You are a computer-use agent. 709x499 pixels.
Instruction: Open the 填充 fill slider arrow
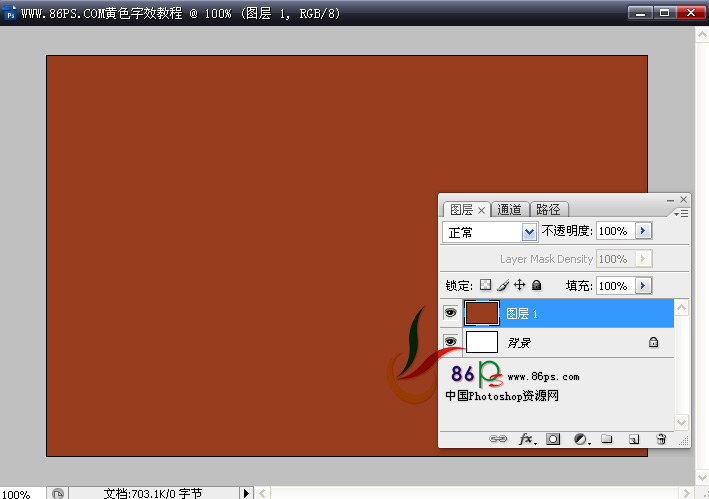pyautogui.click(x=643, y=286)
